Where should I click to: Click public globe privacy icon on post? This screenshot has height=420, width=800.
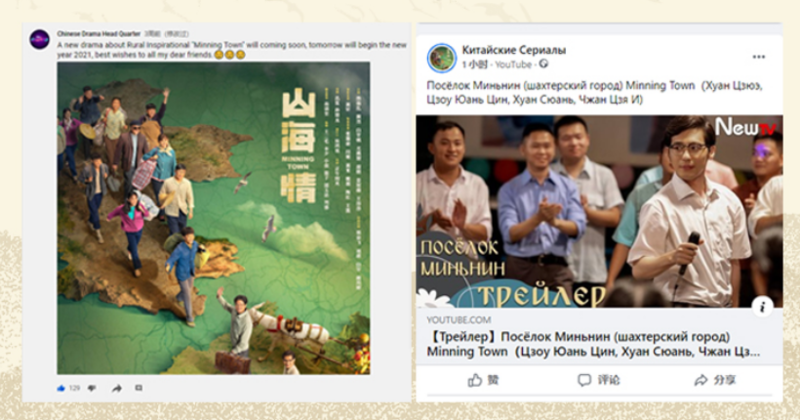point(543,64)
